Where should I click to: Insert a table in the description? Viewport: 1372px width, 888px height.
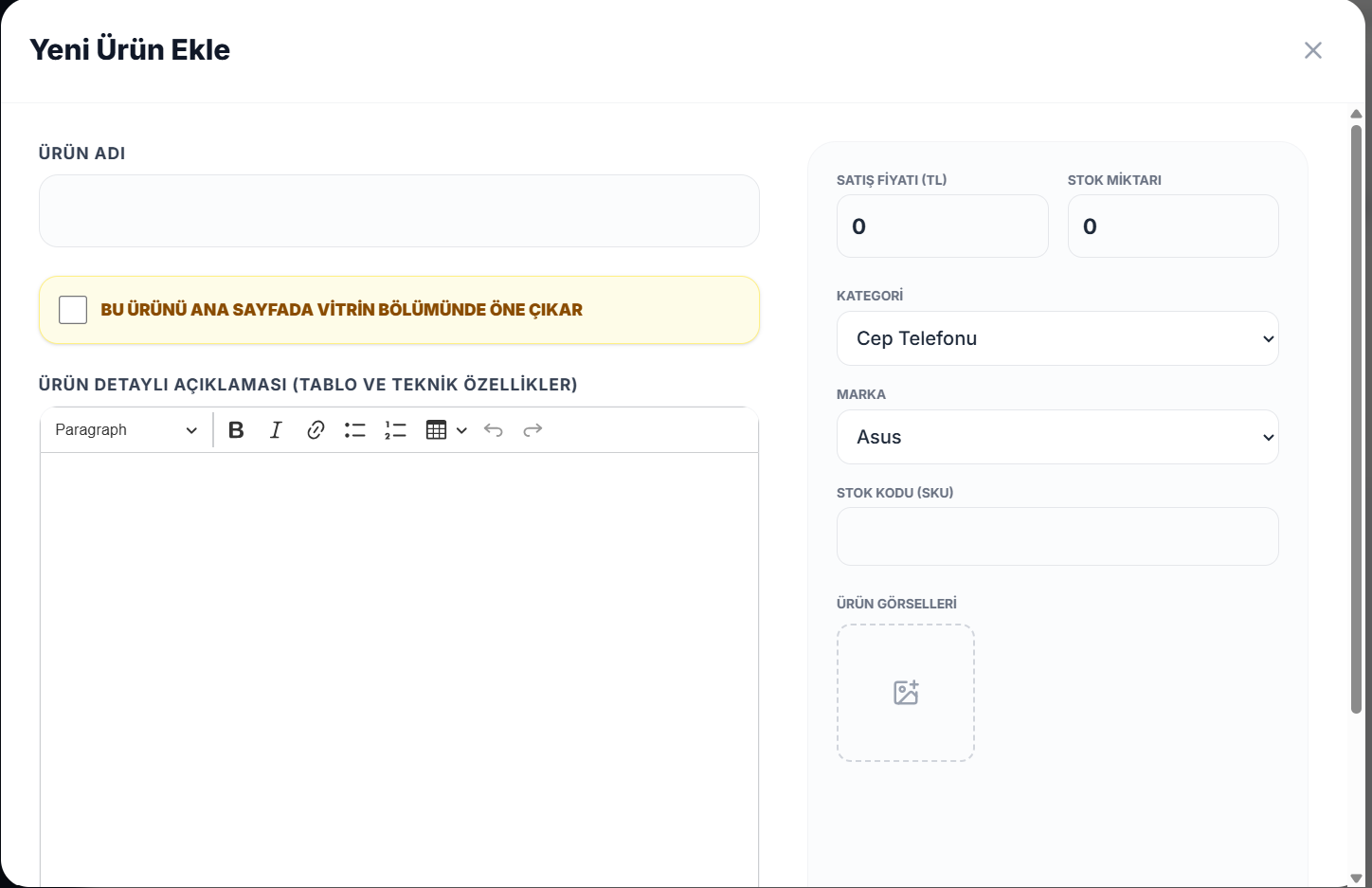click(436, 430)
